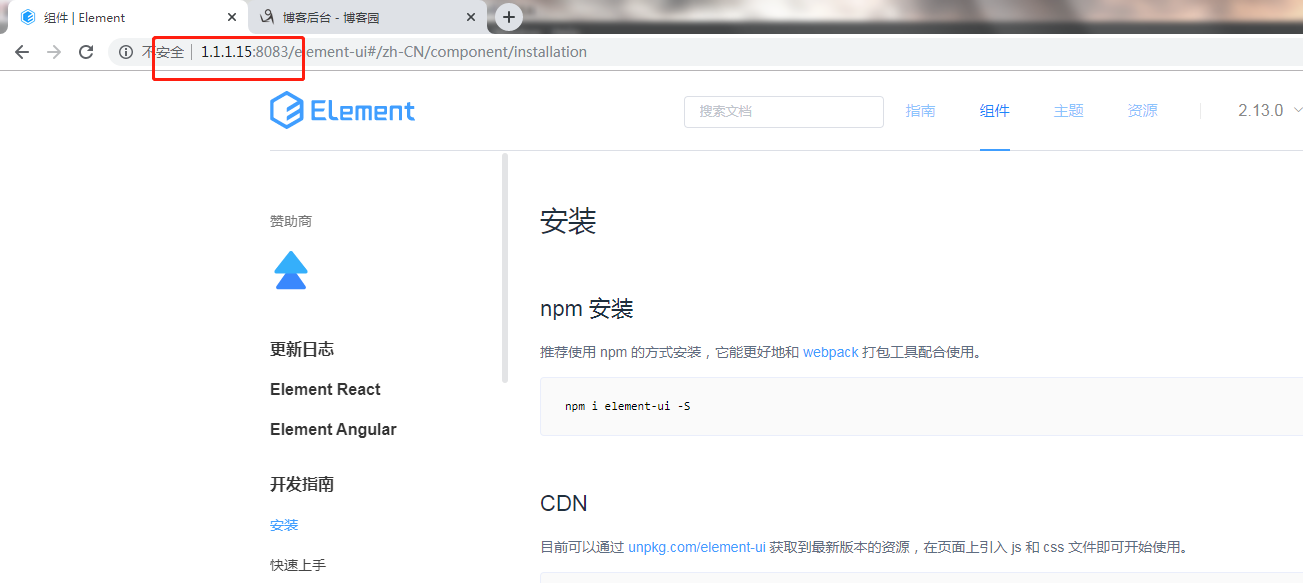
Task: Open the 主题 navigation item
Action: (x=1069, y=111)
